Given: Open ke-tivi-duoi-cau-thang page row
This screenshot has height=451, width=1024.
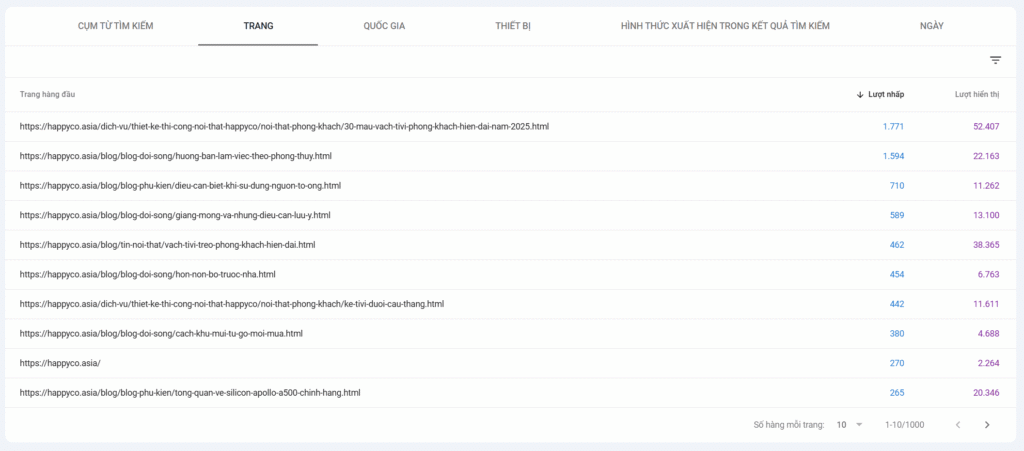Looking at the screenshot, I should click(x=232, y=304).
